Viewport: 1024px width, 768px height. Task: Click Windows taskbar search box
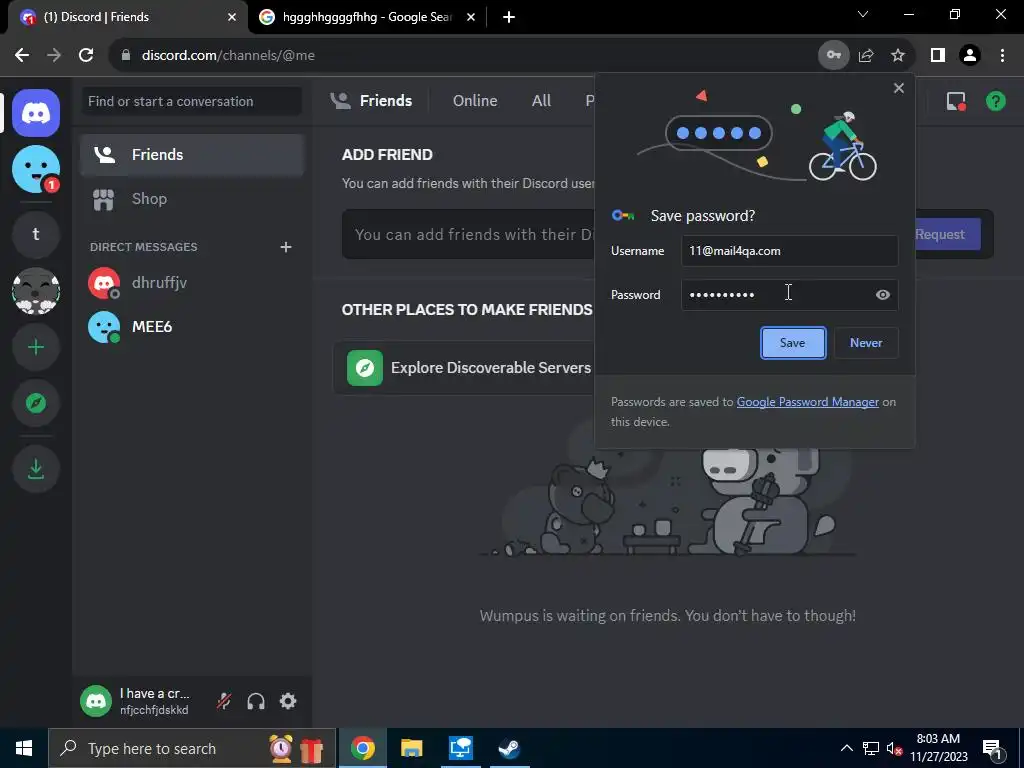(x=192, y=748)
